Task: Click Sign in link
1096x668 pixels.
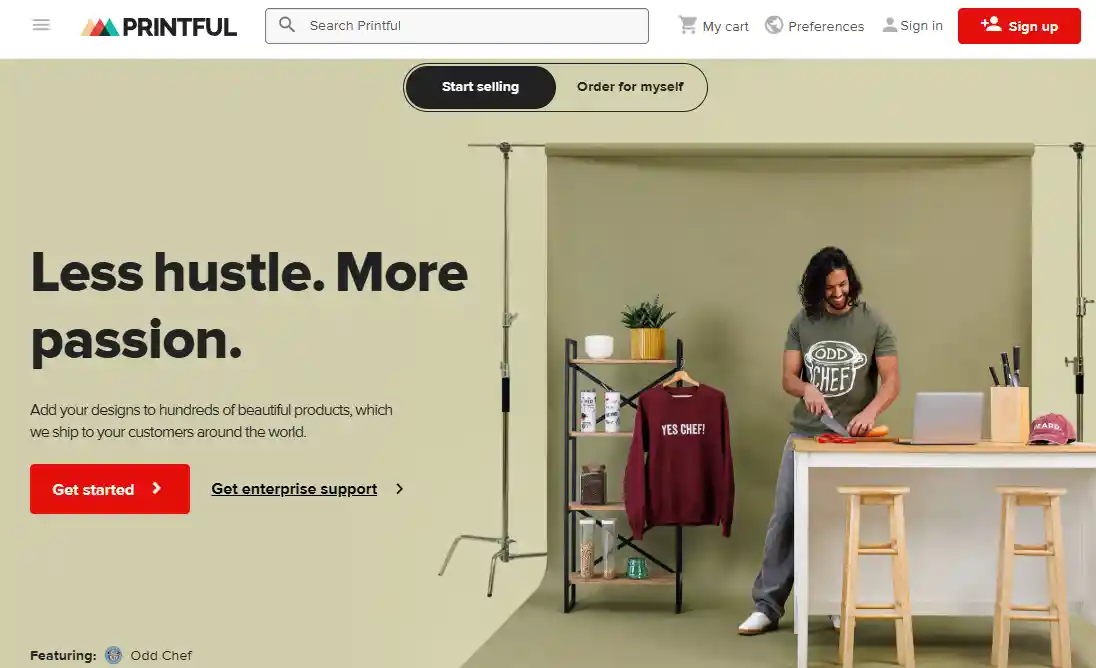Action: [912, 26]
